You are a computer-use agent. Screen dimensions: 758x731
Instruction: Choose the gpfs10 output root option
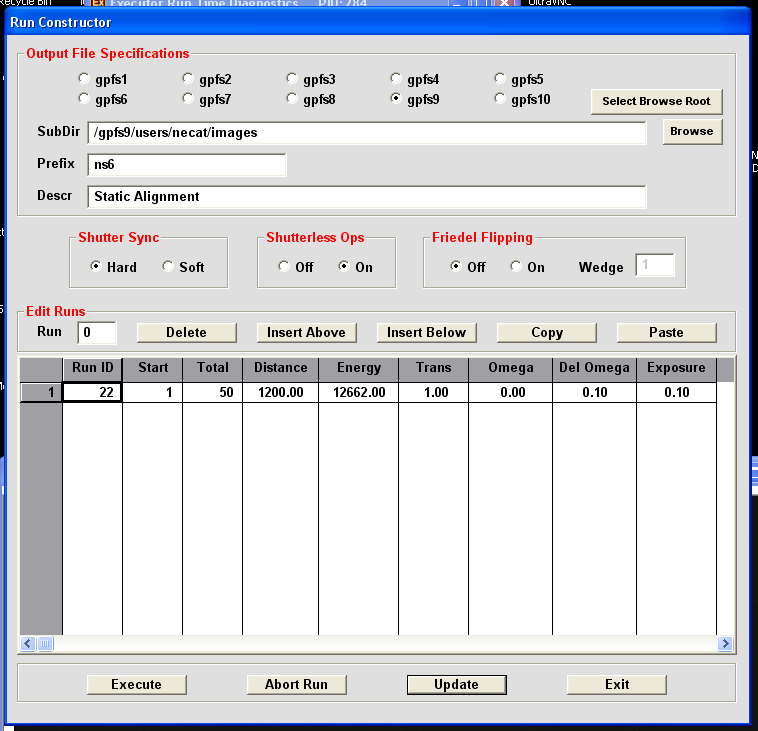click(501, 99)
